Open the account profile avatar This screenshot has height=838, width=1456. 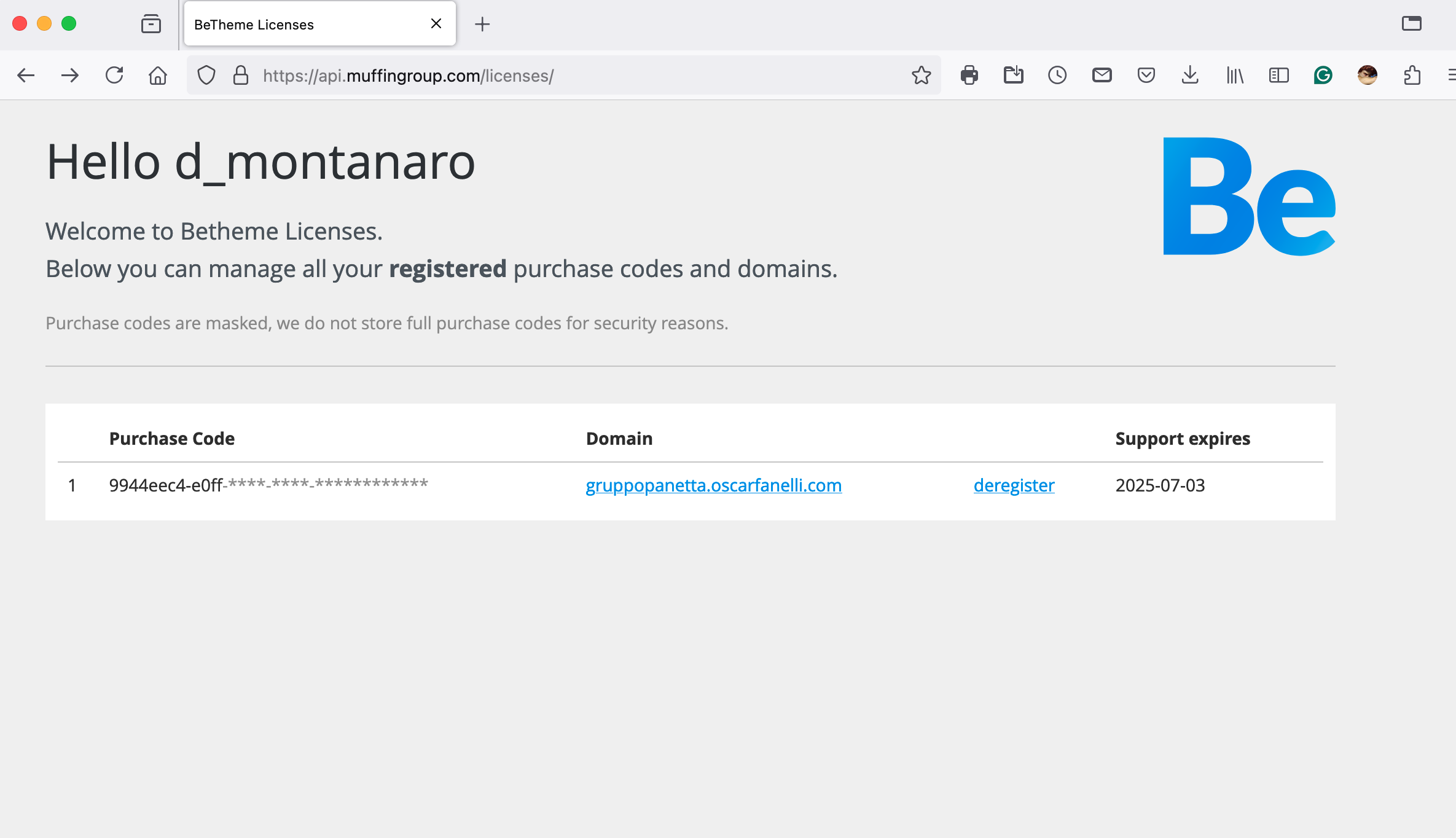(1368, 76)
